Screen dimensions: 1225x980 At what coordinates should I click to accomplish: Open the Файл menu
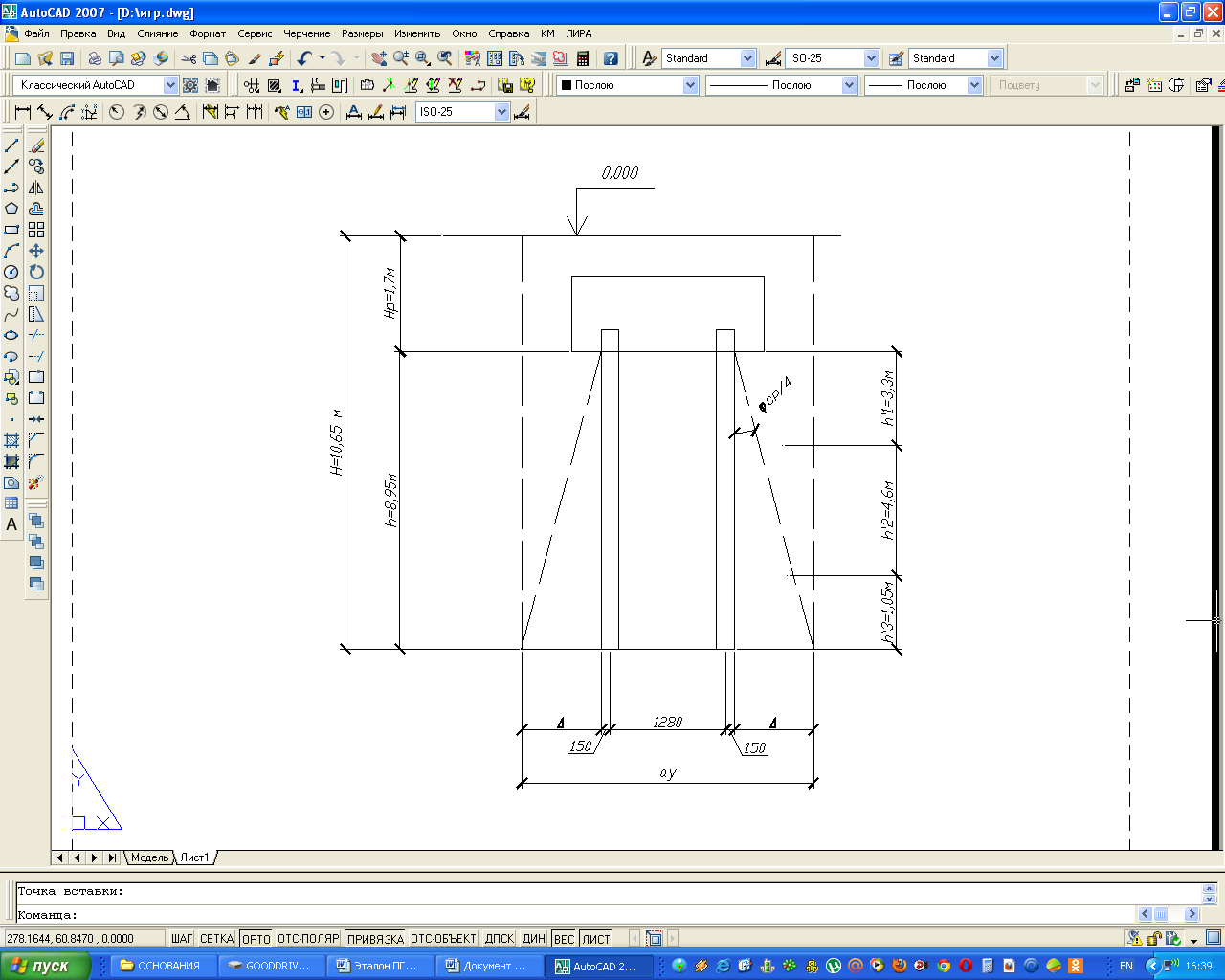coord(37,33)
